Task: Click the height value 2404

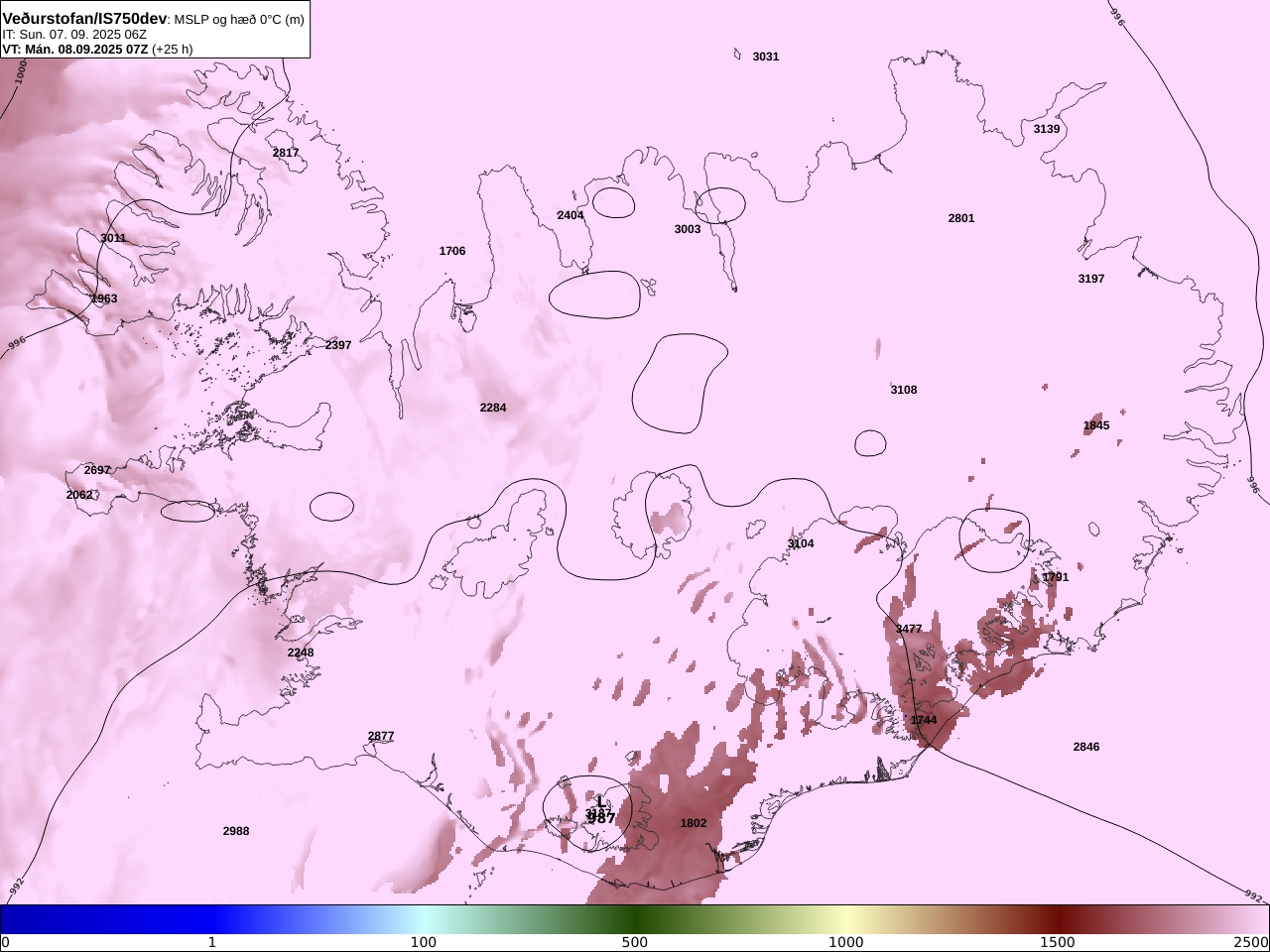Action: pyautogui.click(x=571, y=216)
